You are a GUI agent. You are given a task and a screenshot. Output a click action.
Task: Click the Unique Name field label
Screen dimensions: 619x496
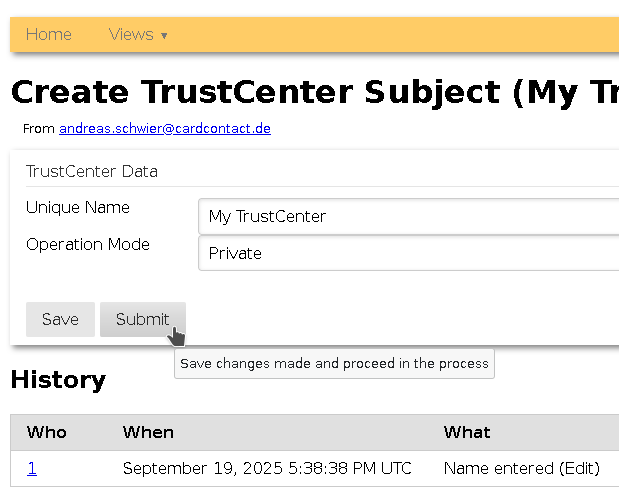click(78, 207)
